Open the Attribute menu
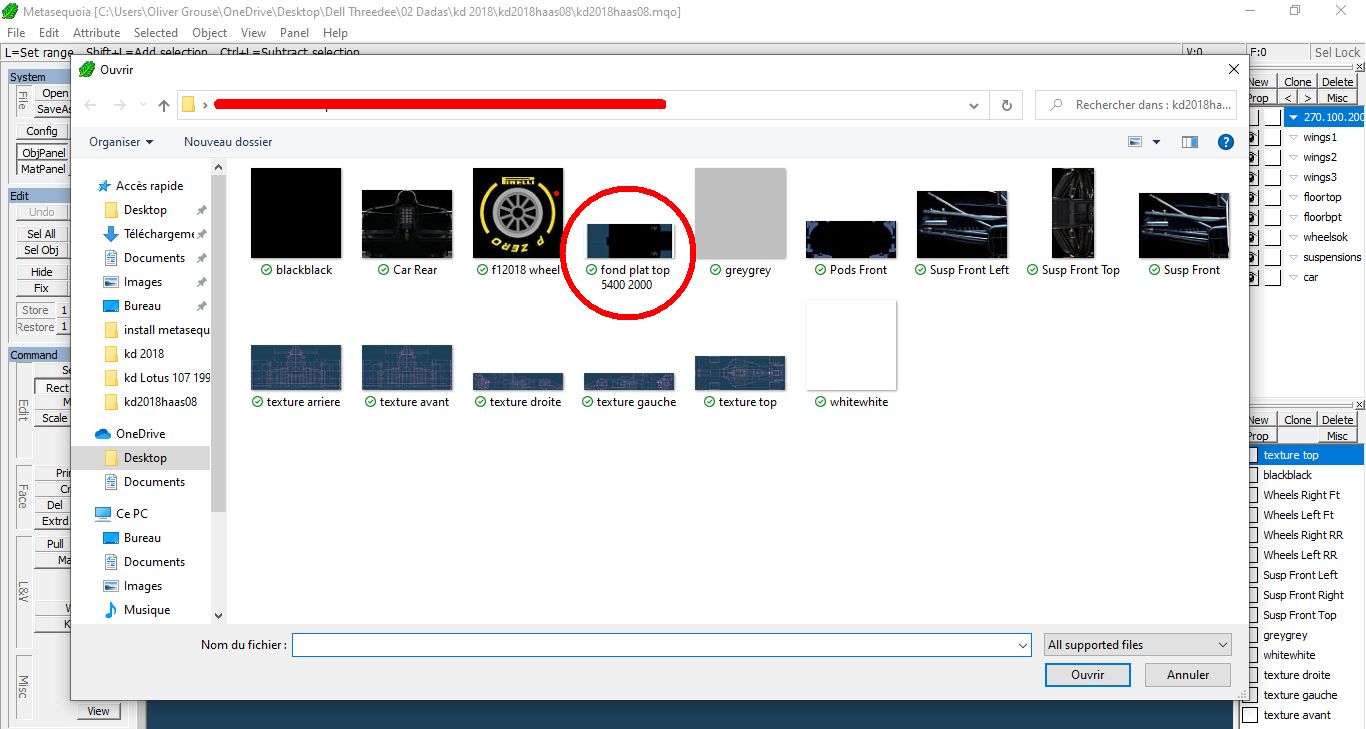 (96, 33)
